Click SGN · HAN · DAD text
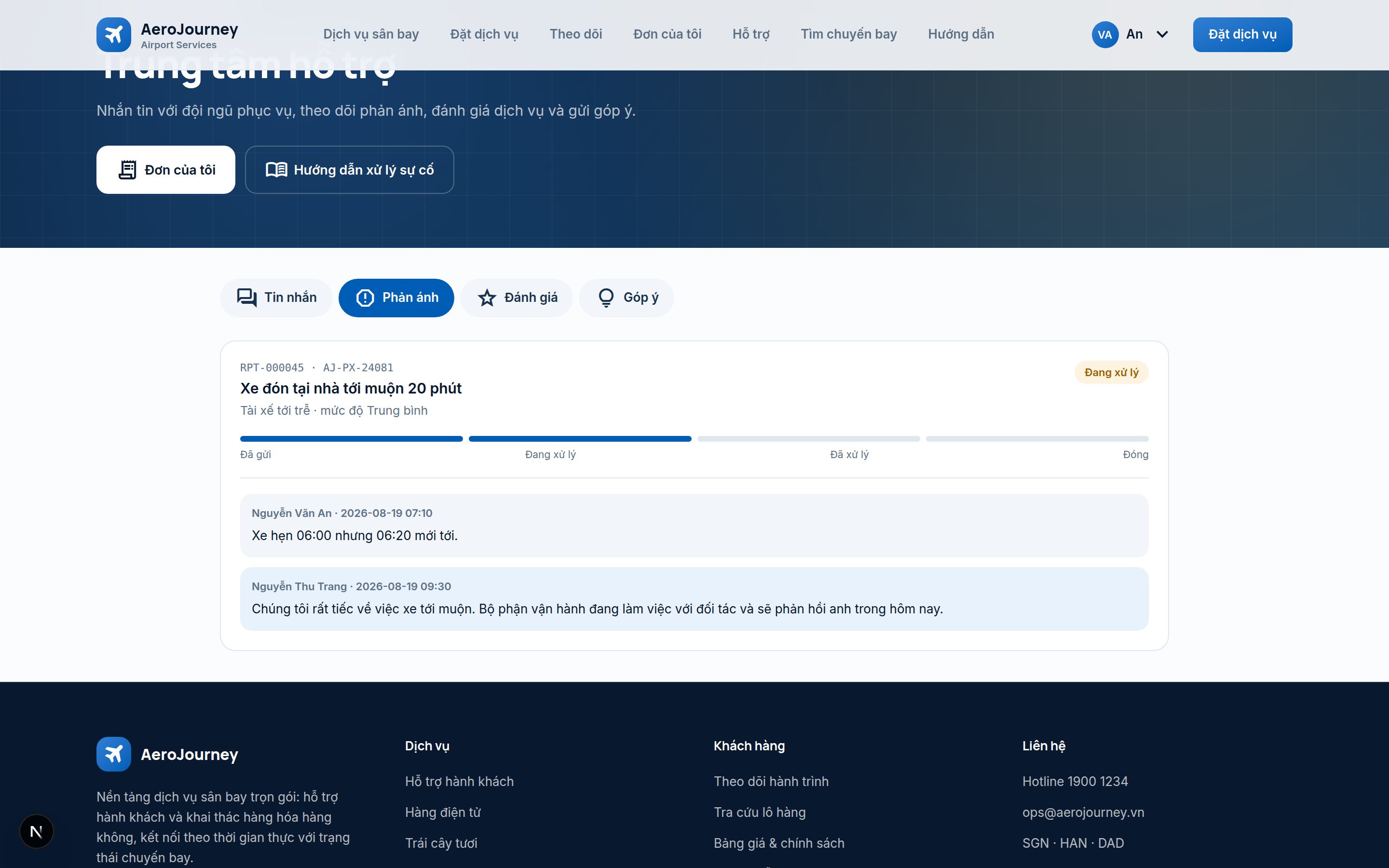 coord(1073,843)
